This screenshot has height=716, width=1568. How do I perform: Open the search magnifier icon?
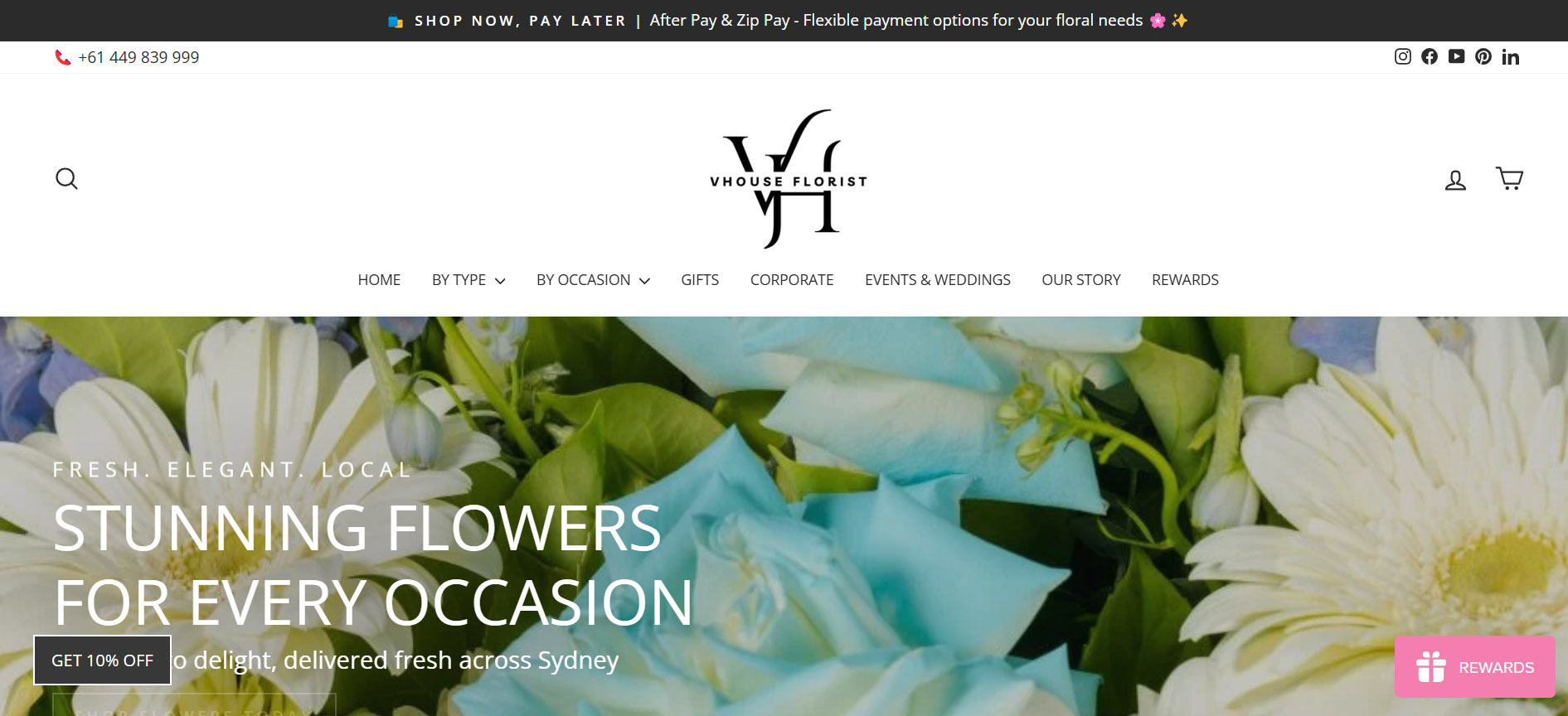tap(66, 178)
